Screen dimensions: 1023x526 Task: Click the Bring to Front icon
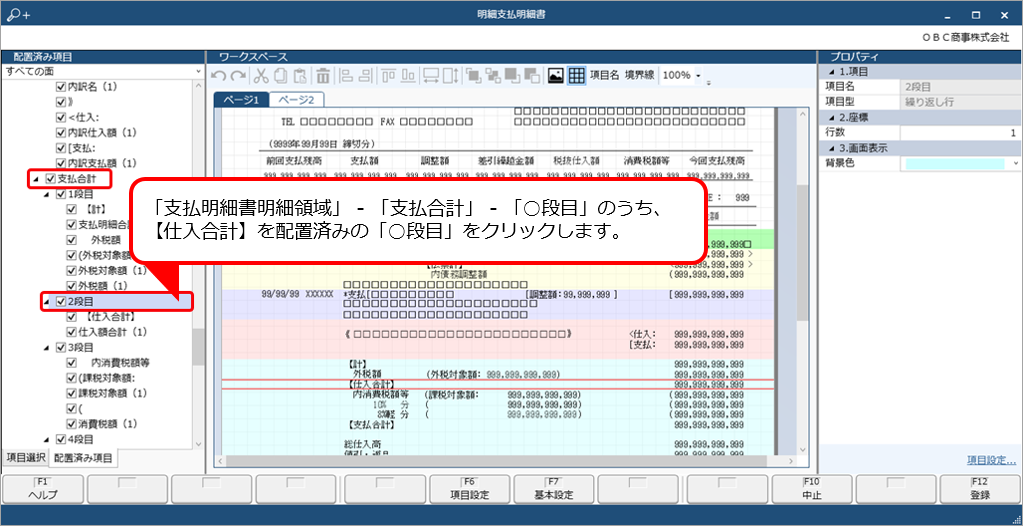(x=474, y=76)
